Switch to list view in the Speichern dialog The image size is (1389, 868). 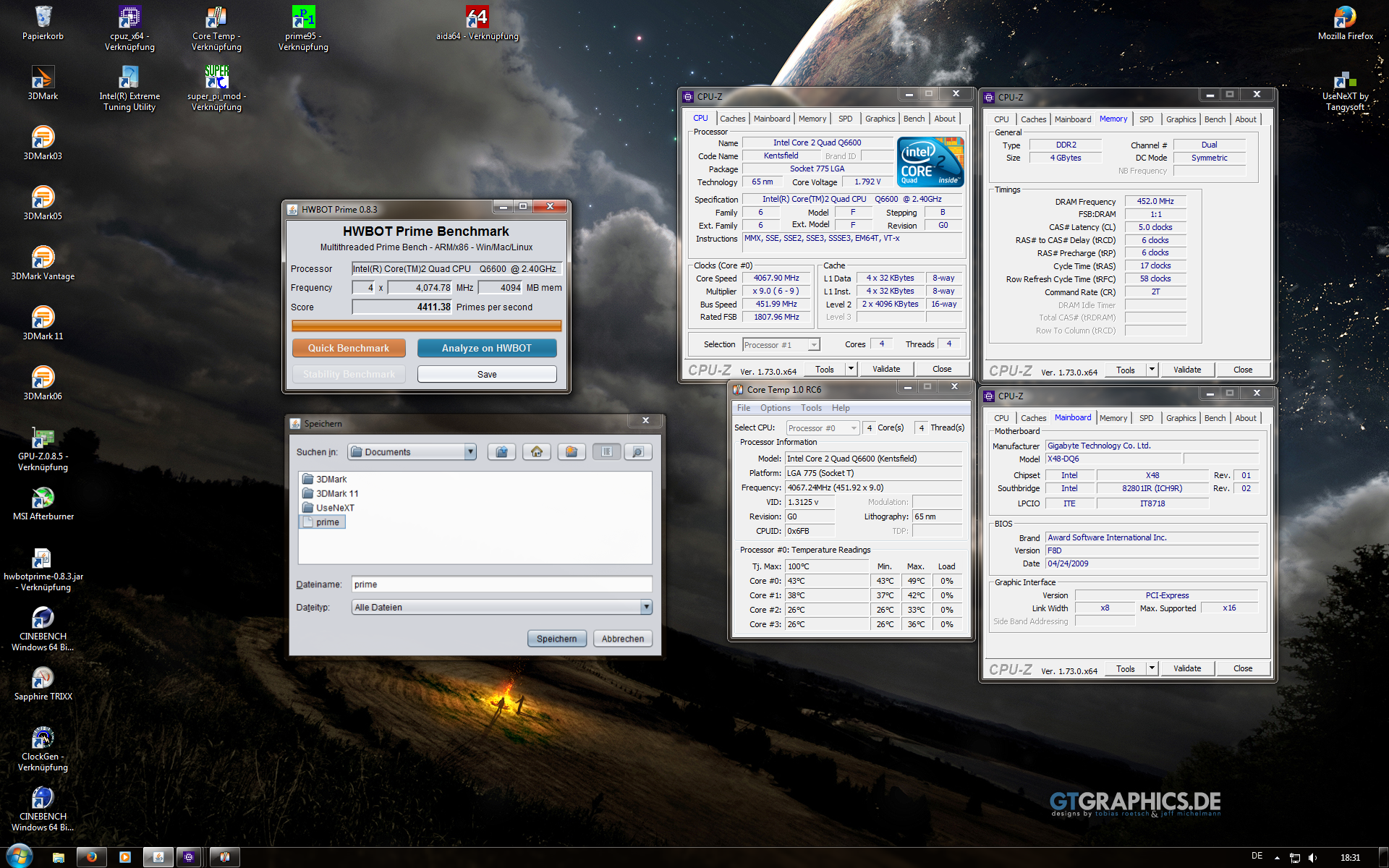[606, 452]
